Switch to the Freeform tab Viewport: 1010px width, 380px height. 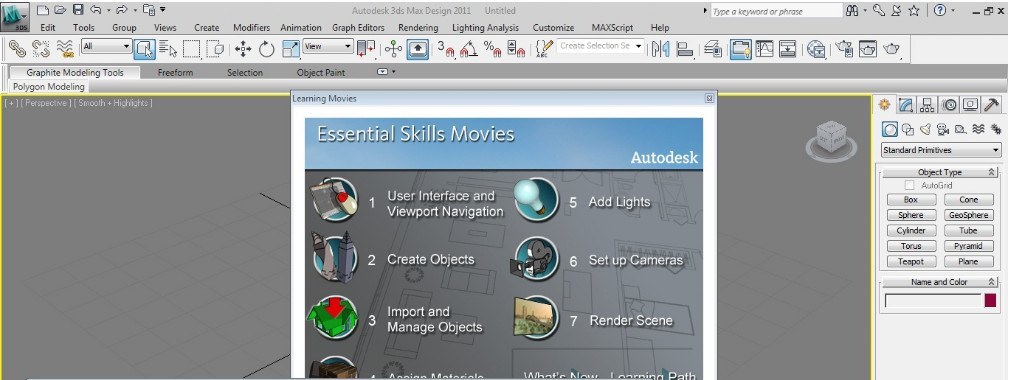(x=175, y=73)
